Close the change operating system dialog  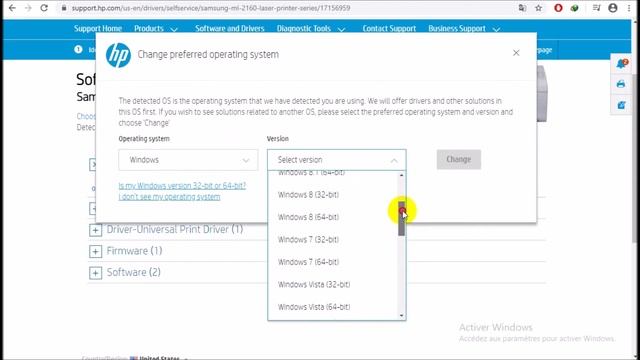point(516,53)
